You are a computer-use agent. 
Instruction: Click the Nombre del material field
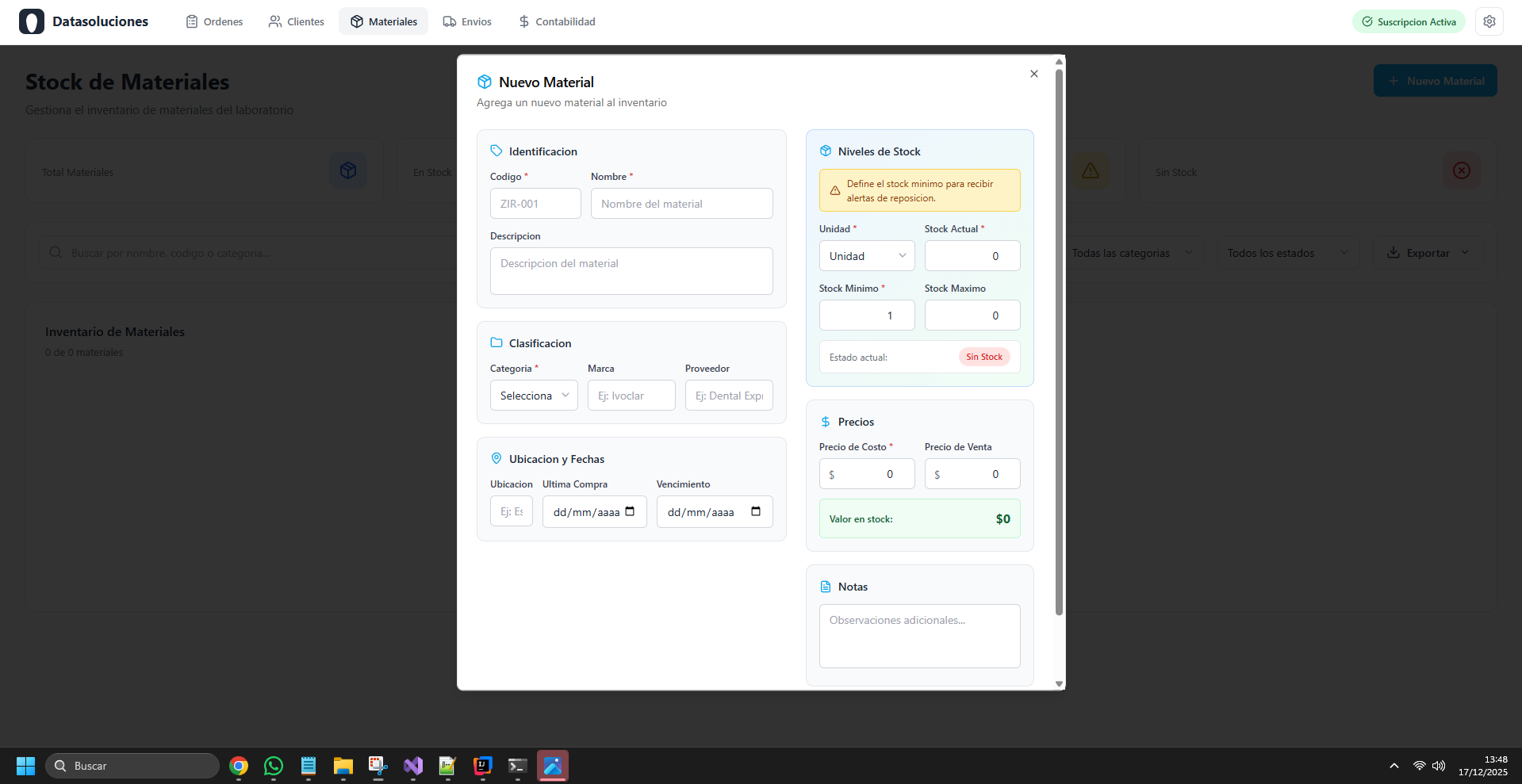(x=682, y=204)
